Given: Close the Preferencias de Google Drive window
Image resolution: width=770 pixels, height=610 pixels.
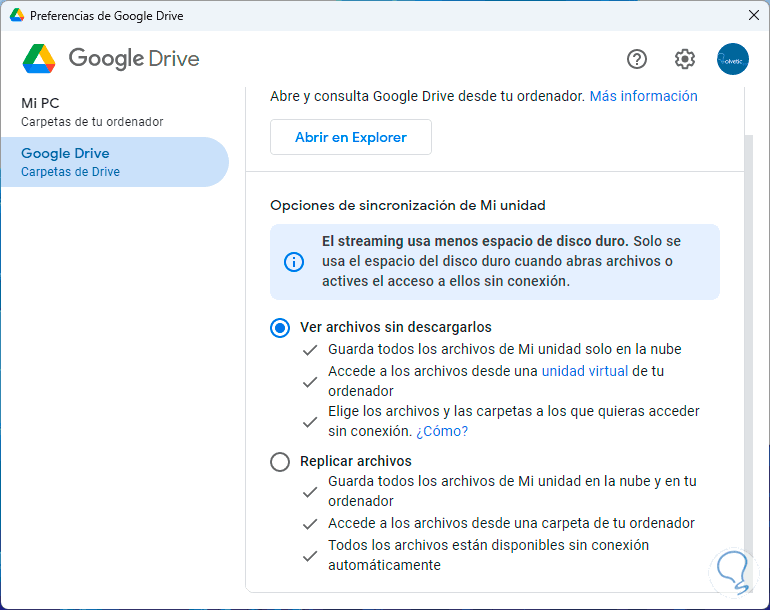Looking at the screenshot, I should point(754,16).
